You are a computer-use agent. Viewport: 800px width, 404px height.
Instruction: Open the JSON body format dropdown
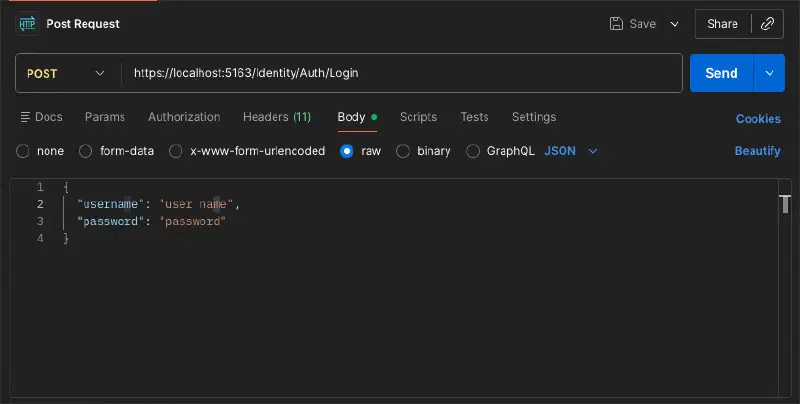coord(571,151)
